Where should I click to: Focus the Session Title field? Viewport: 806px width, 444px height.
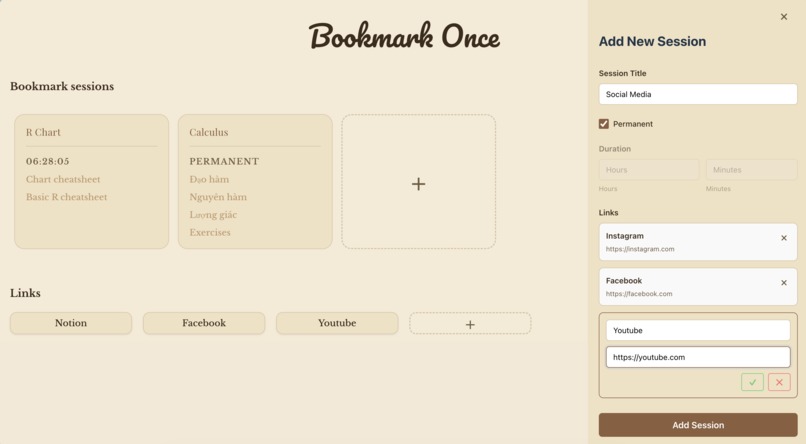[x=698, y=94]
